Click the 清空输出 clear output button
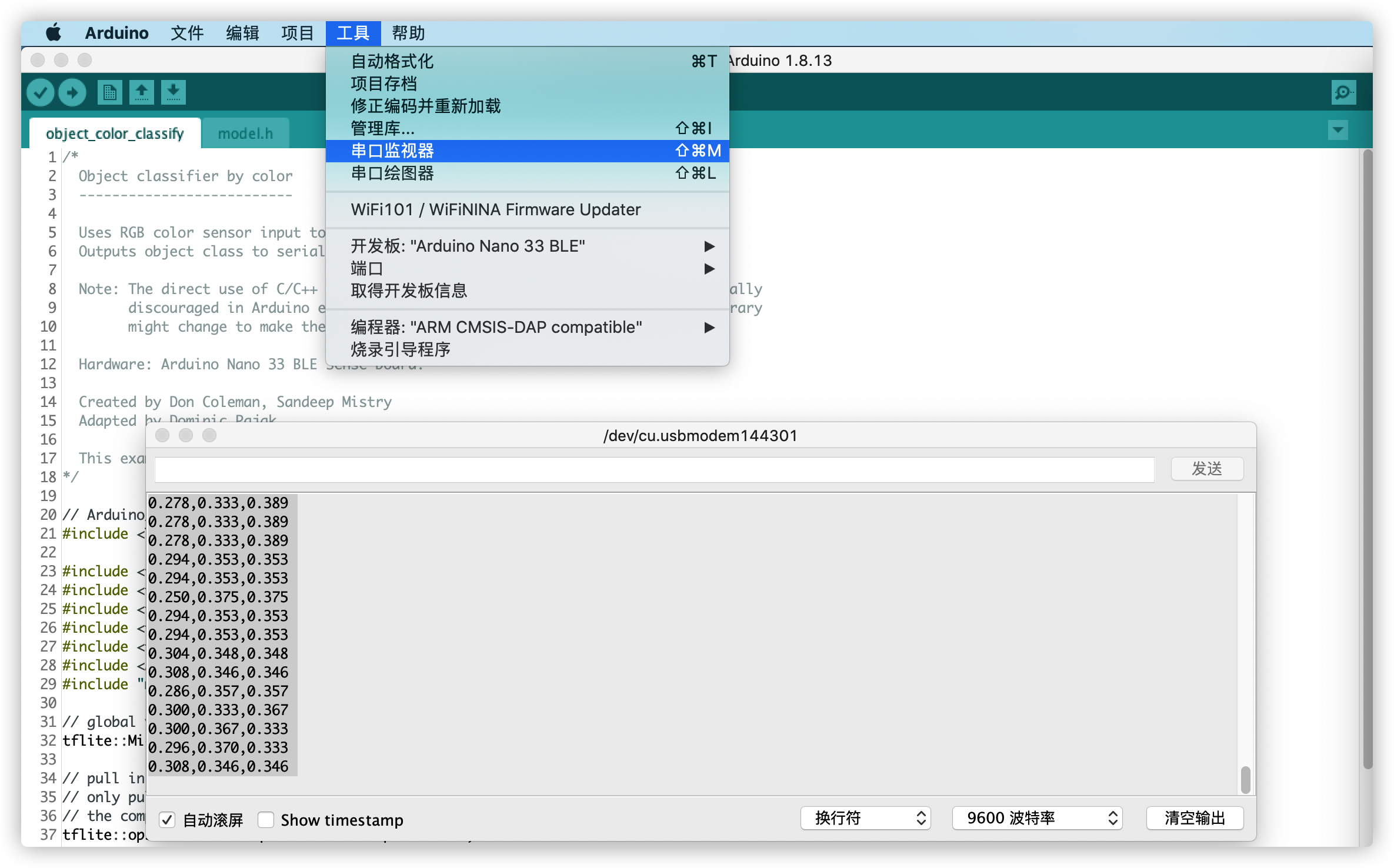The image size is (1394, 868). (1195, 818)
